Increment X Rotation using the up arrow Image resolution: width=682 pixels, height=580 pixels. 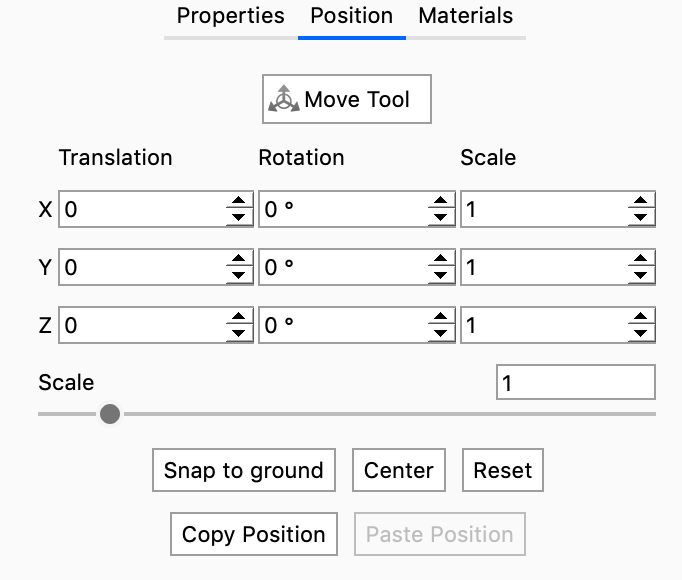point(442,203)
